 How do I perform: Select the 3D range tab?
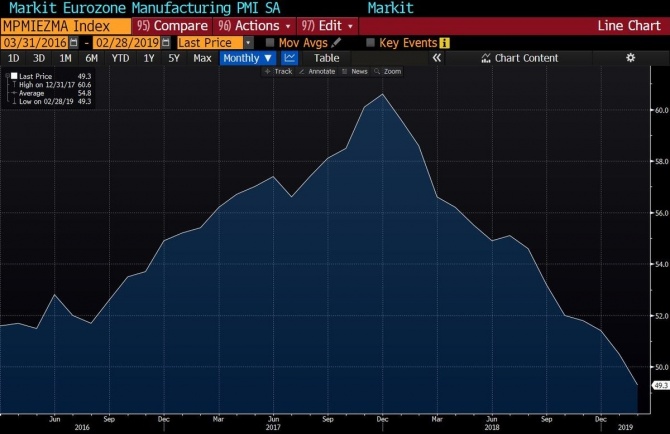[39, 58]
